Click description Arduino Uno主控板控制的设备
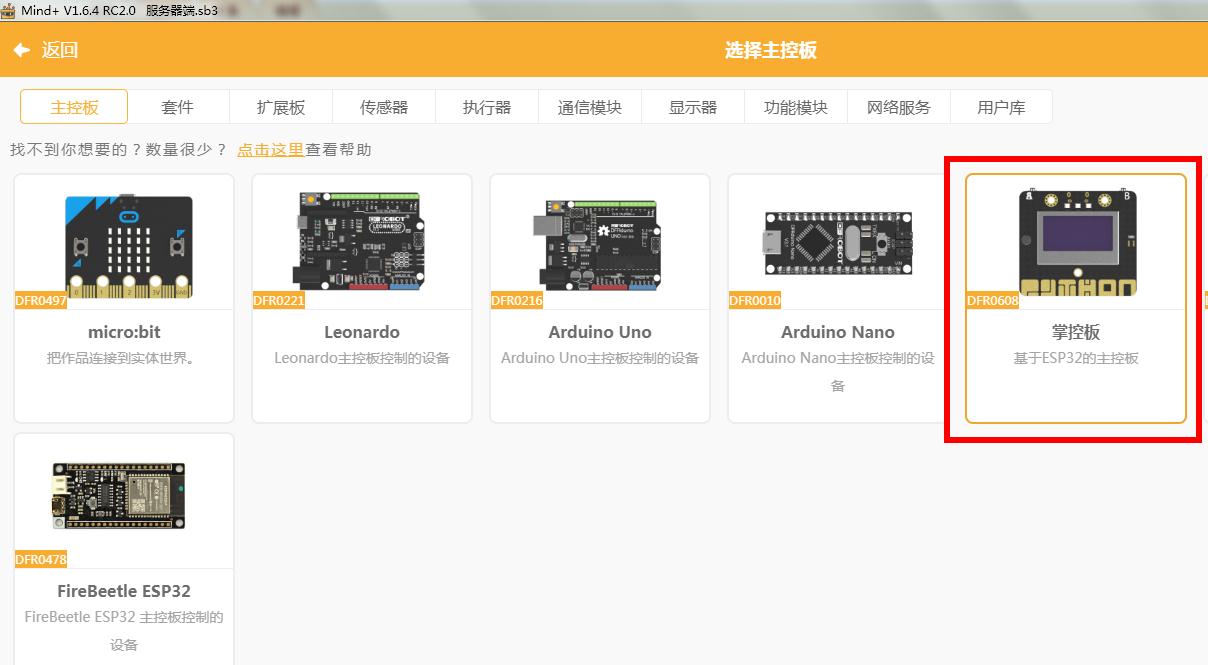Viewport: 1208px width, 665px height. pos(600,358)
